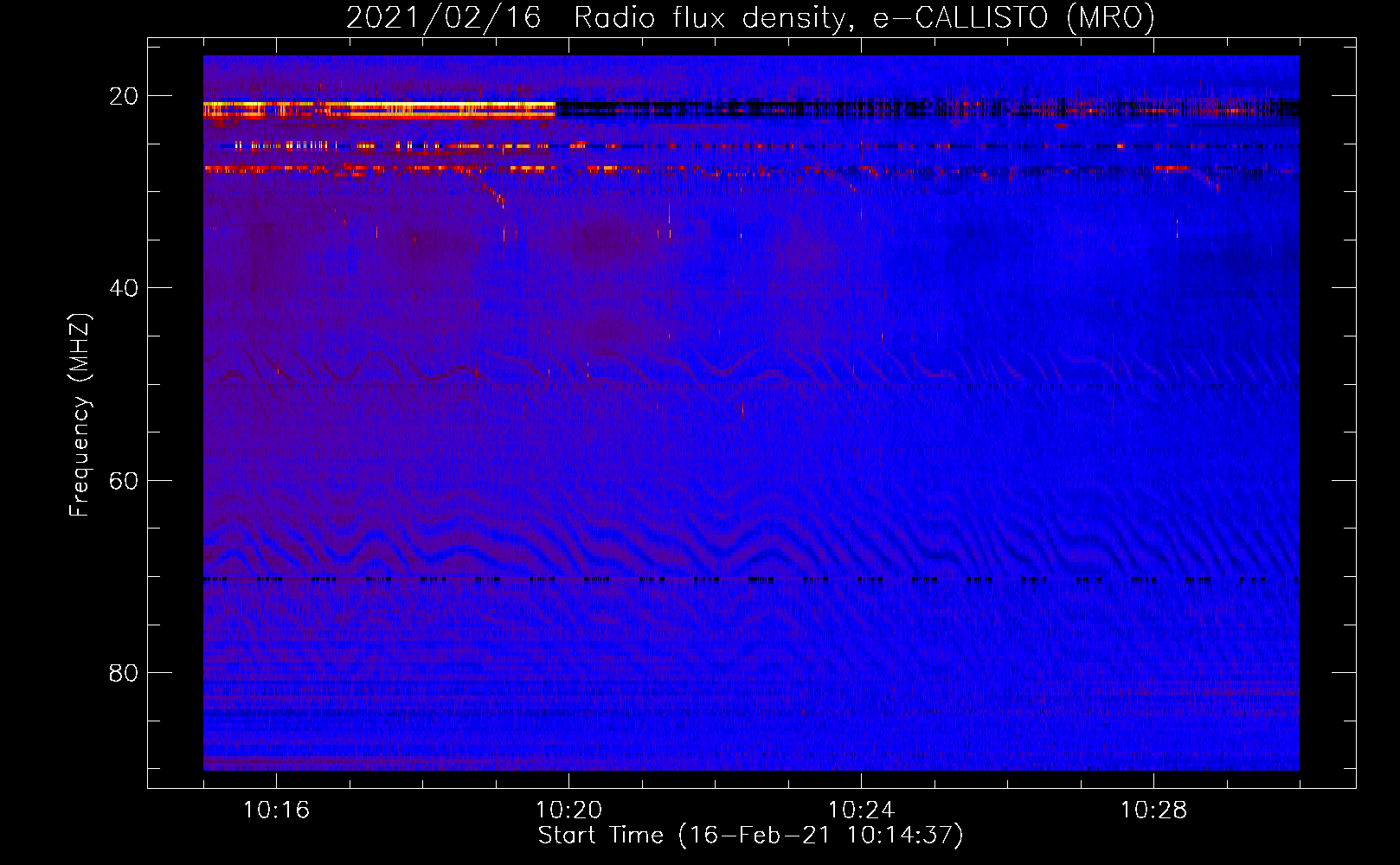
Task: Click the bright yellow emission band near 21 MHz
Action: pyautogui.click(x=379, y=109)
